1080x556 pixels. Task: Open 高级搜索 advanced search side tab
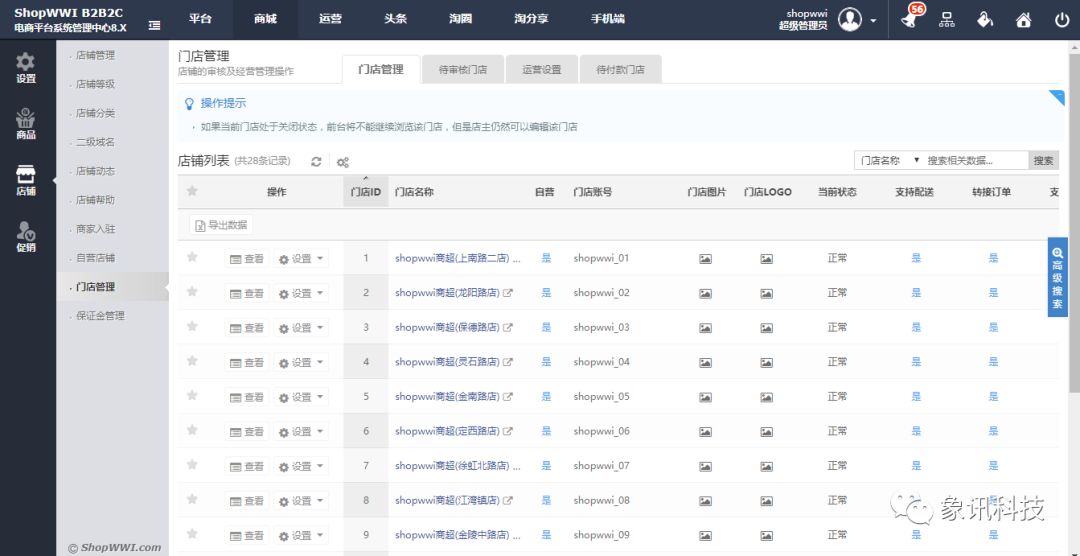tap(1057, 277)
